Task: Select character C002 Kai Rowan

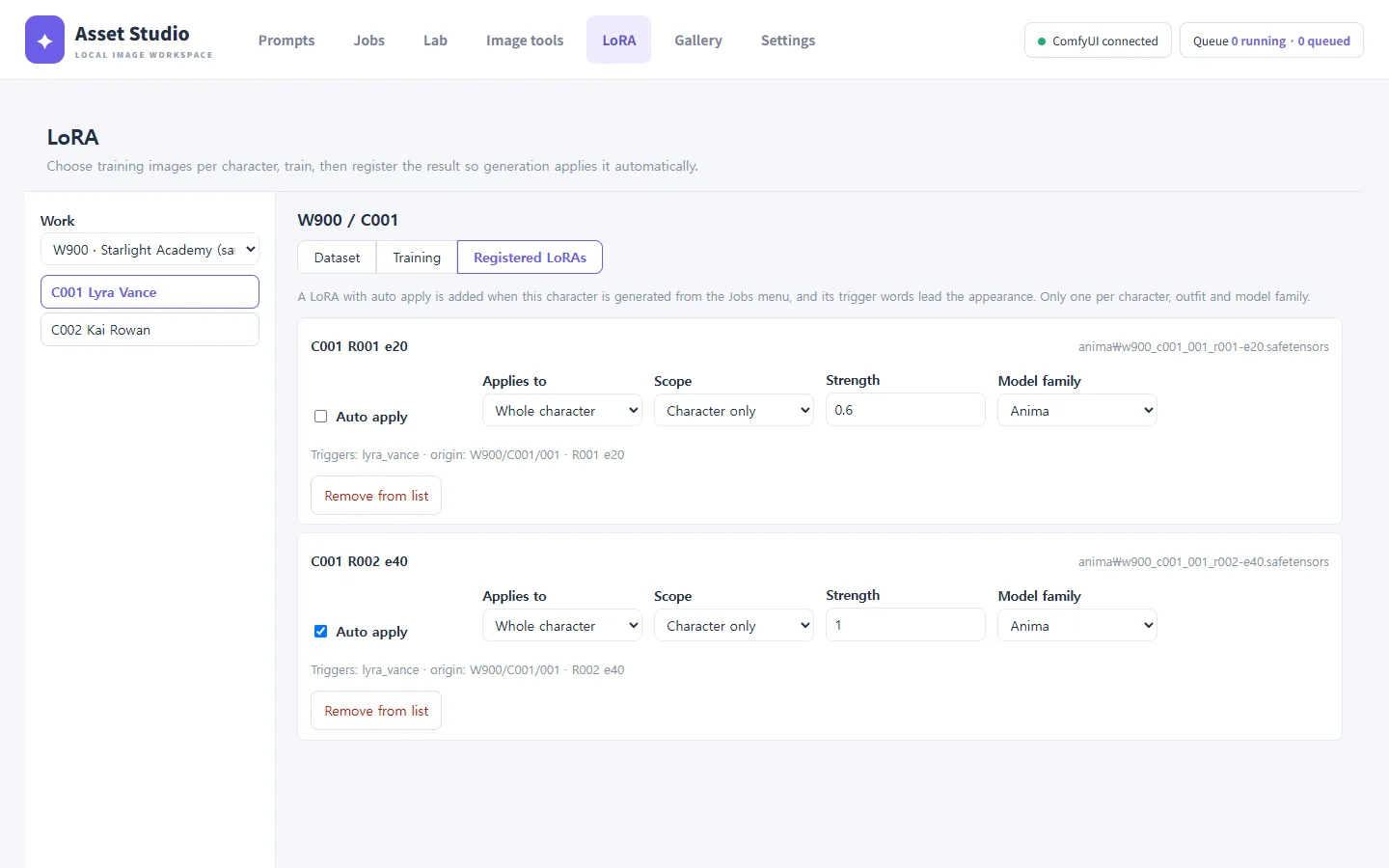Action: pos(150,330)
